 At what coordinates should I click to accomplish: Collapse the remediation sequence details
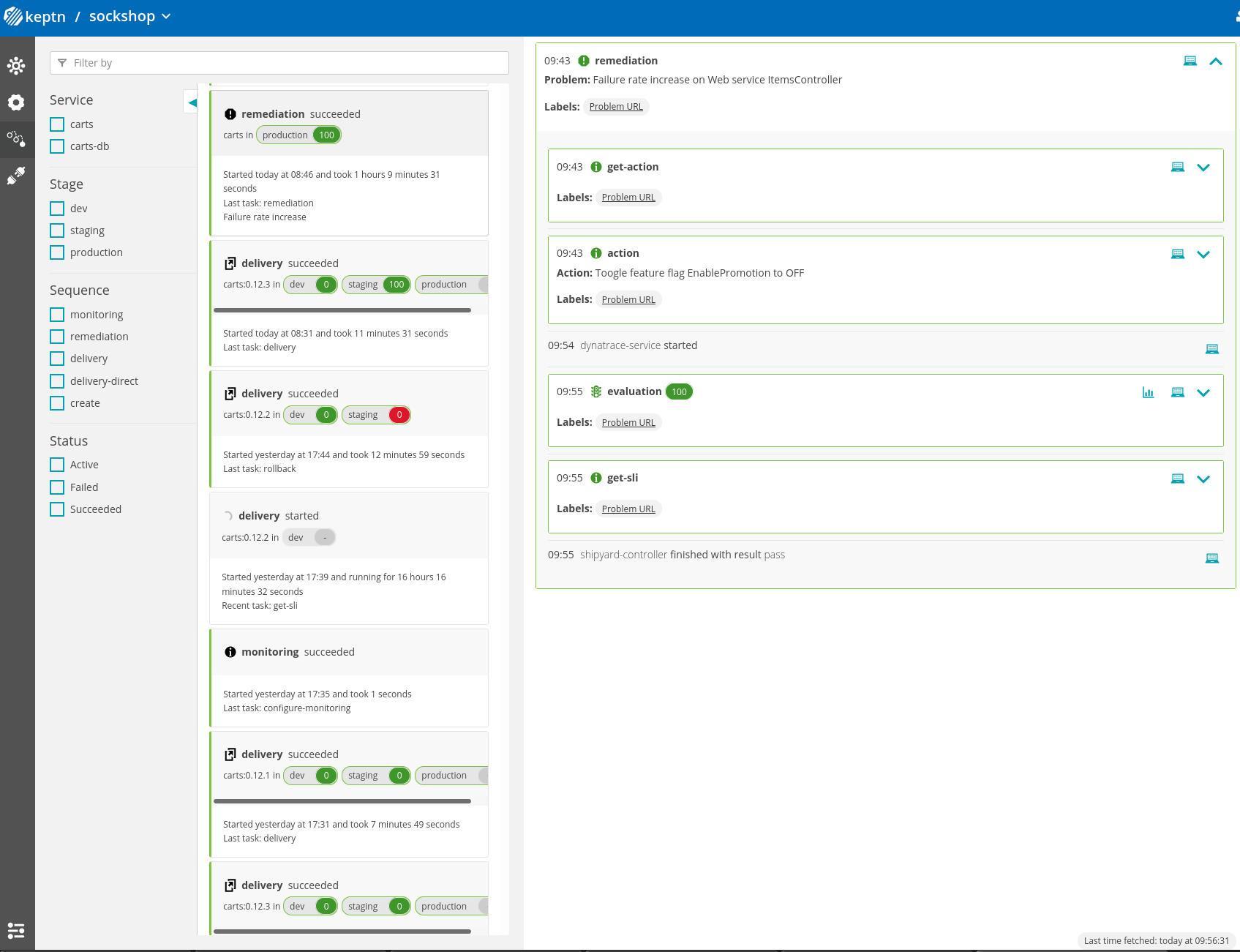1216,61
